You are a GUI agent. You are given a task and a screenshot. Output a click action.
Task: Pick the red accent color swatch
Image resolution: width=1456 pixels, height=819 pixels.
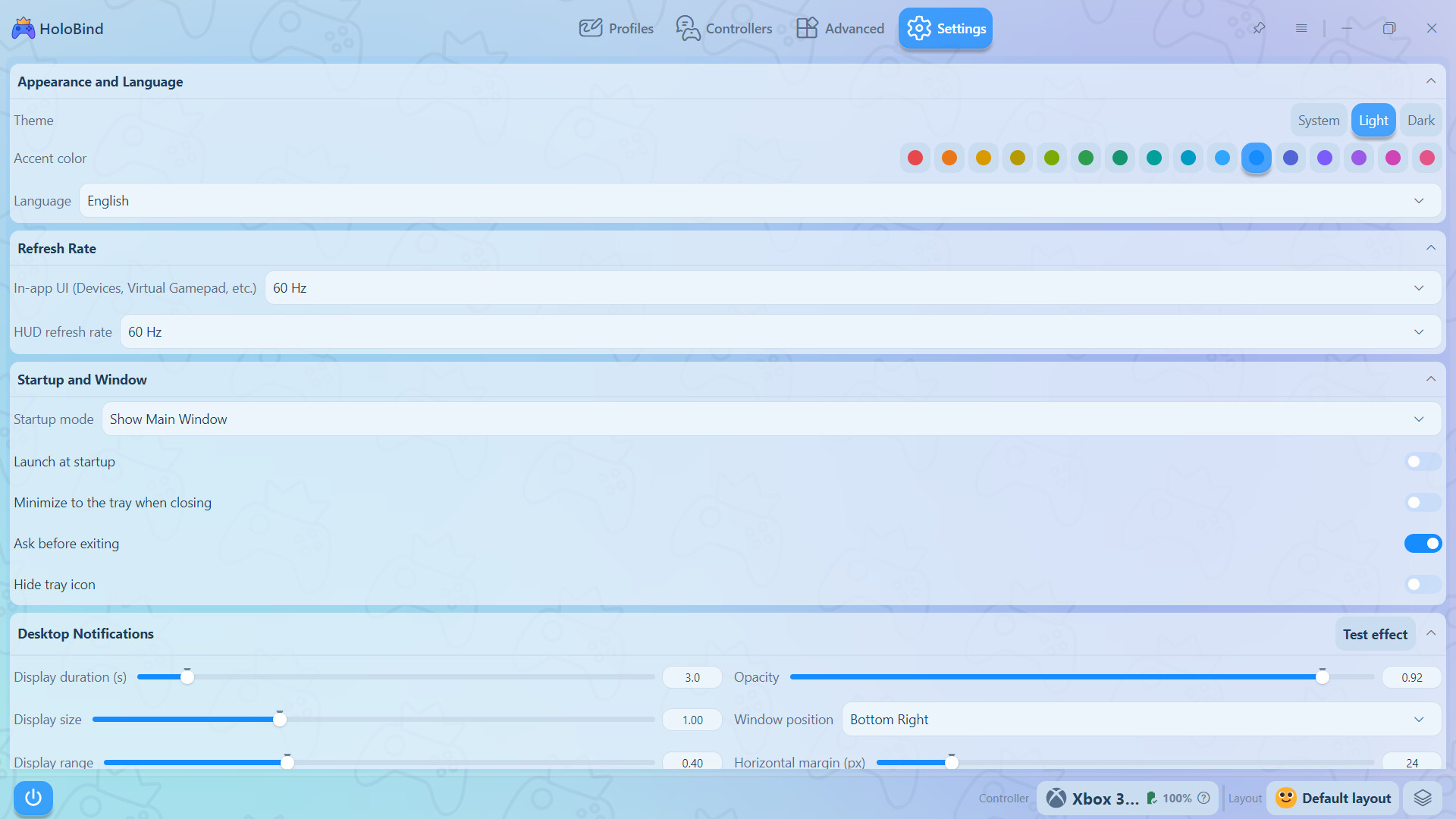[x=915, y=158]
